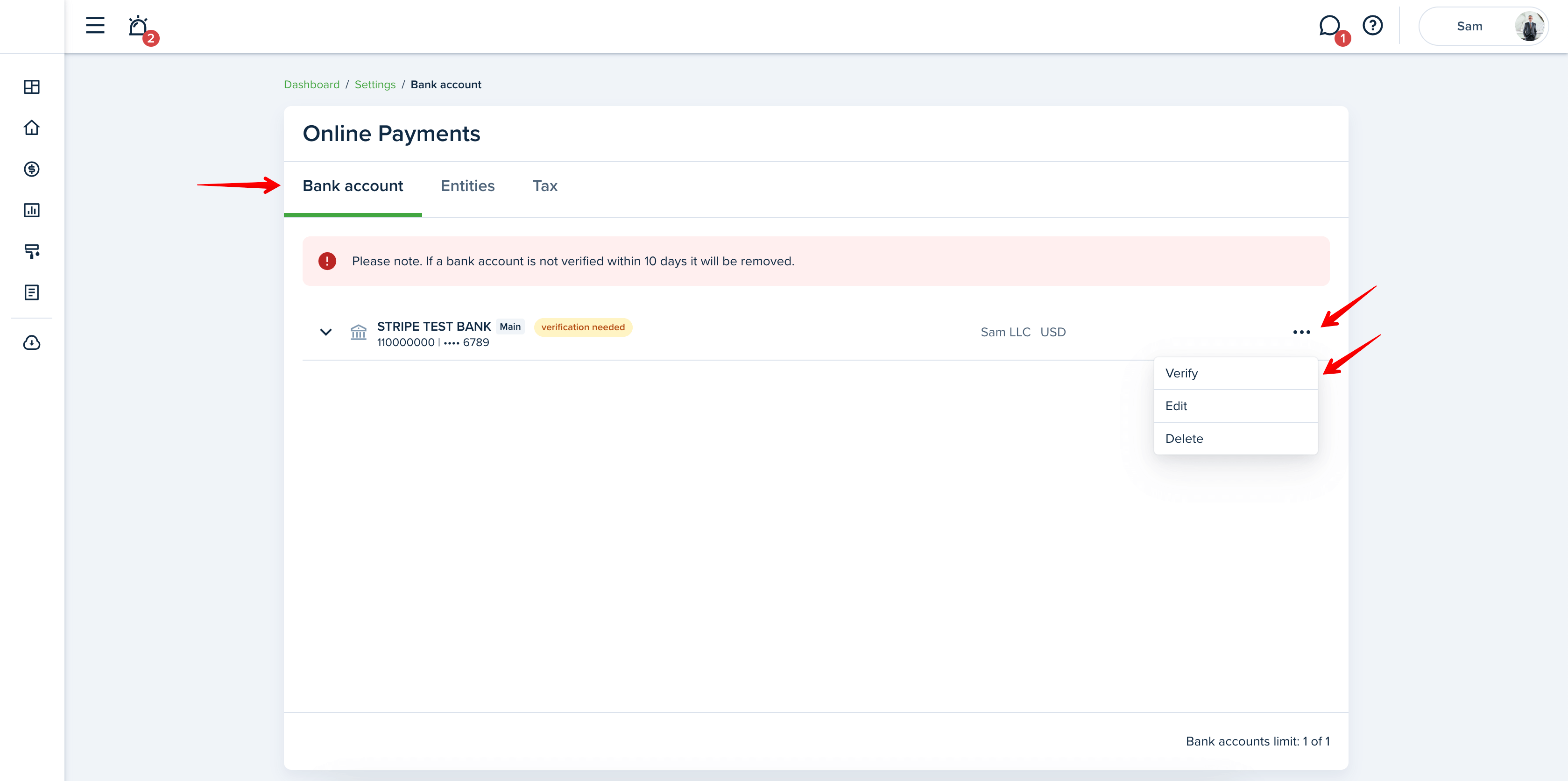Click the verification needed badge
This screenshot has width=1568, height=781.
tap(583, 327)
